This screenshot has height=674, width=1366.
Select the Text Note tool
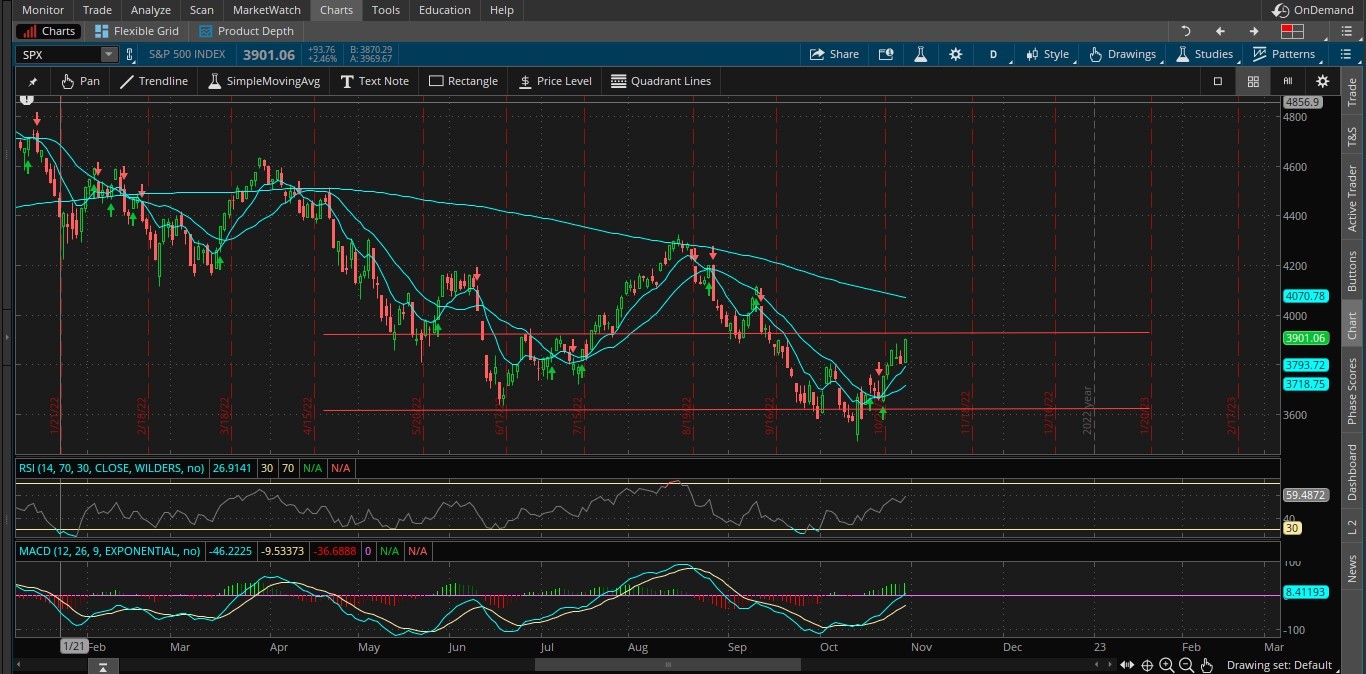click(x=375, y=81)
